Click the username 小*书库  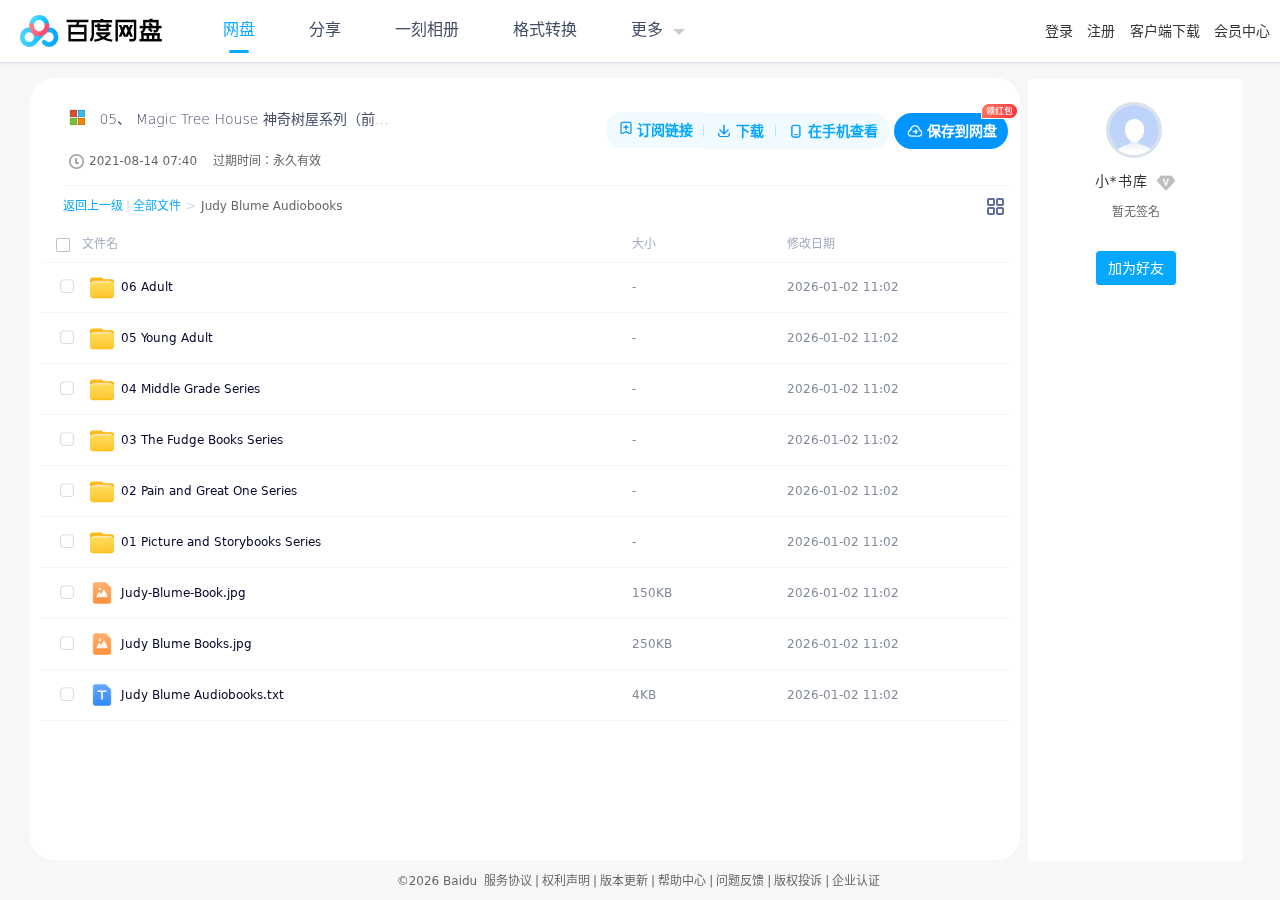click(x=1121, y=182)
